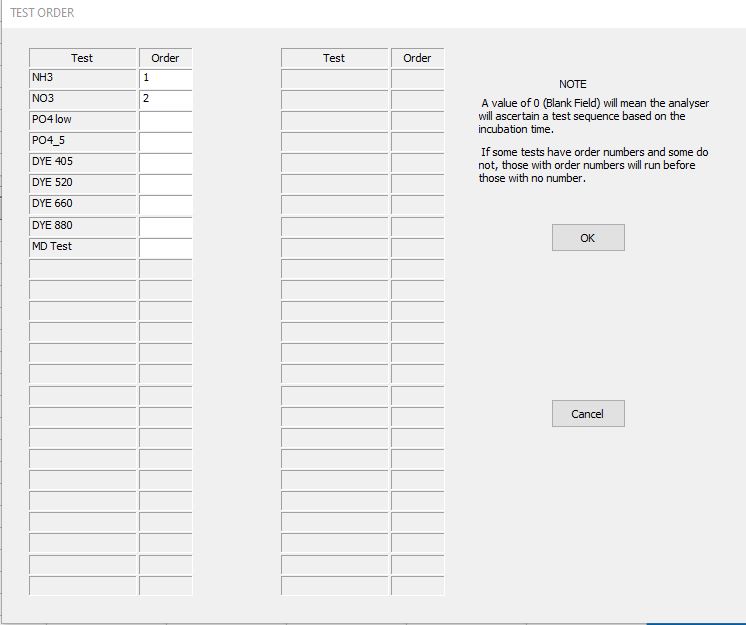746x625 pixels.
Task: Select the Order field for PO4 low
Action: (x=165, y=120)
